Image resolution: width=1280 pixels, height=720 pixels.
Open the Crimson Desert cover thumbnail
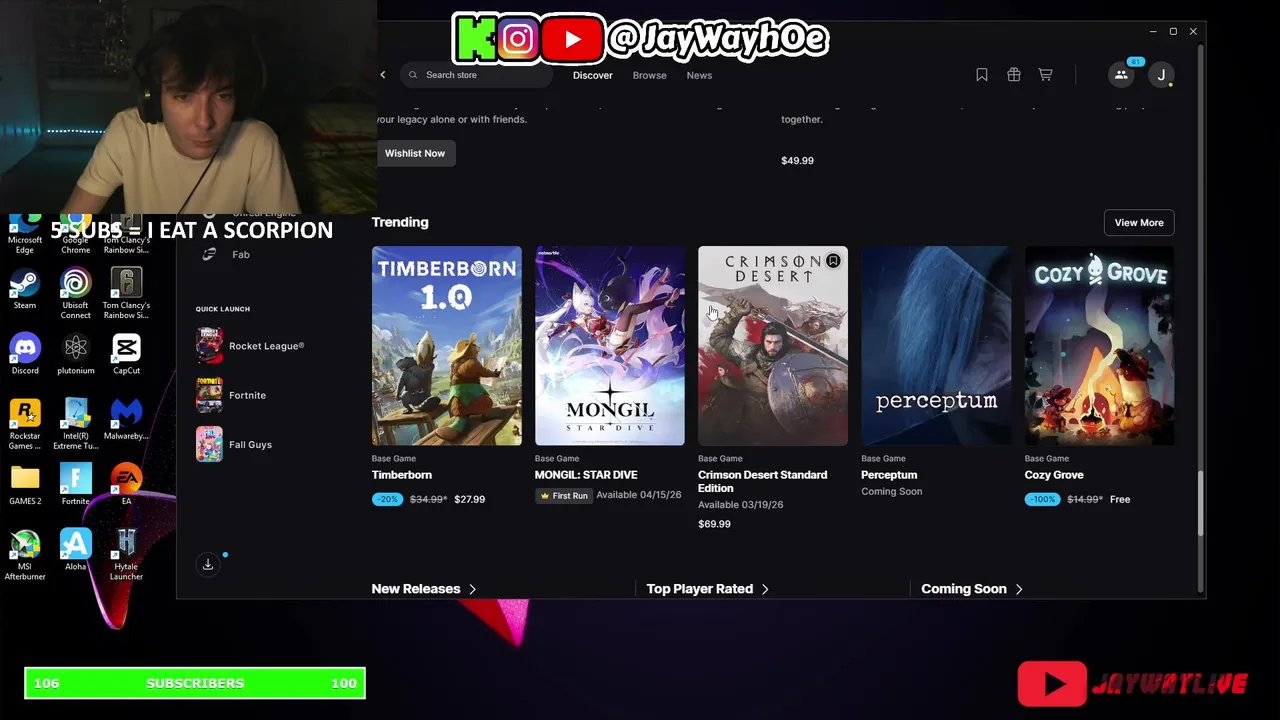pyautogui.click(x=773, y=345)
